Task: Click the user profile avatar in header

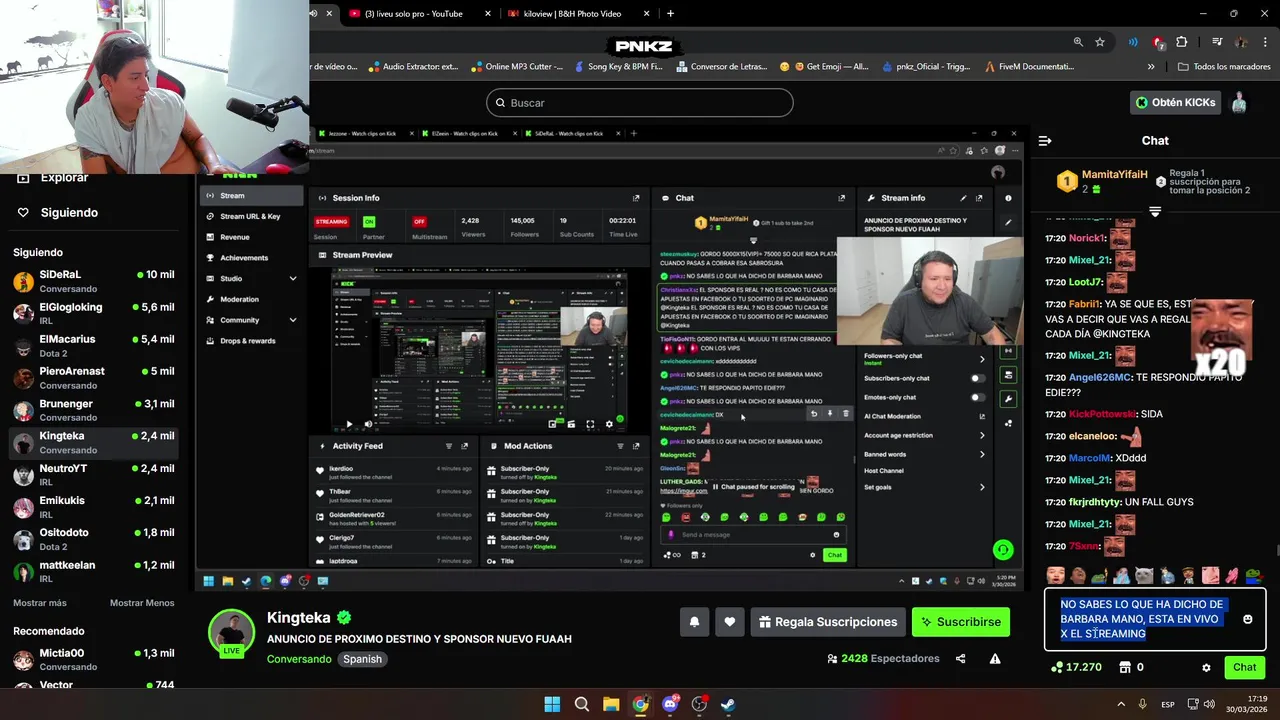Action: pos(1239,102)
